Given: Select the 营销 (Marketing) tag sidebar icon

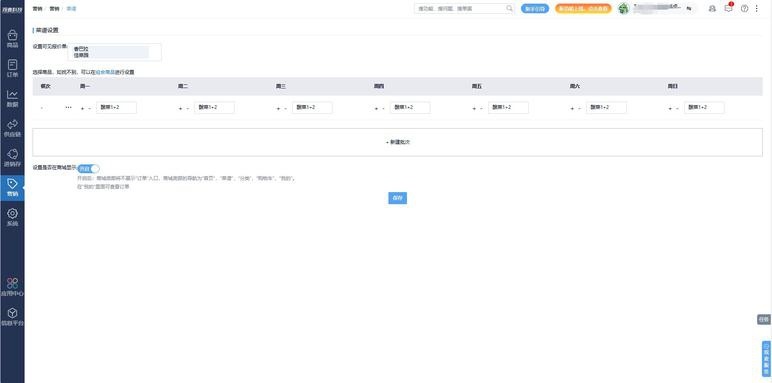Looking at the screenshot, I should (12, 184).
